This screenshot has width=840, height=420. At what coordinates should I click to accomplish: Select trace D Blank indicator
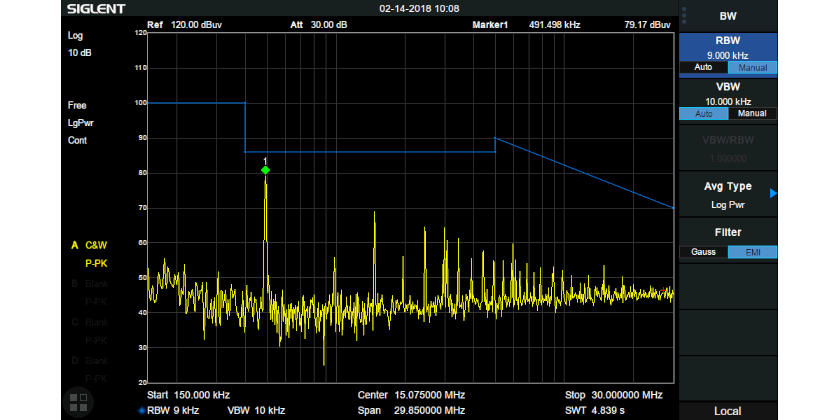pyautogui.click(x=89, y=360)
